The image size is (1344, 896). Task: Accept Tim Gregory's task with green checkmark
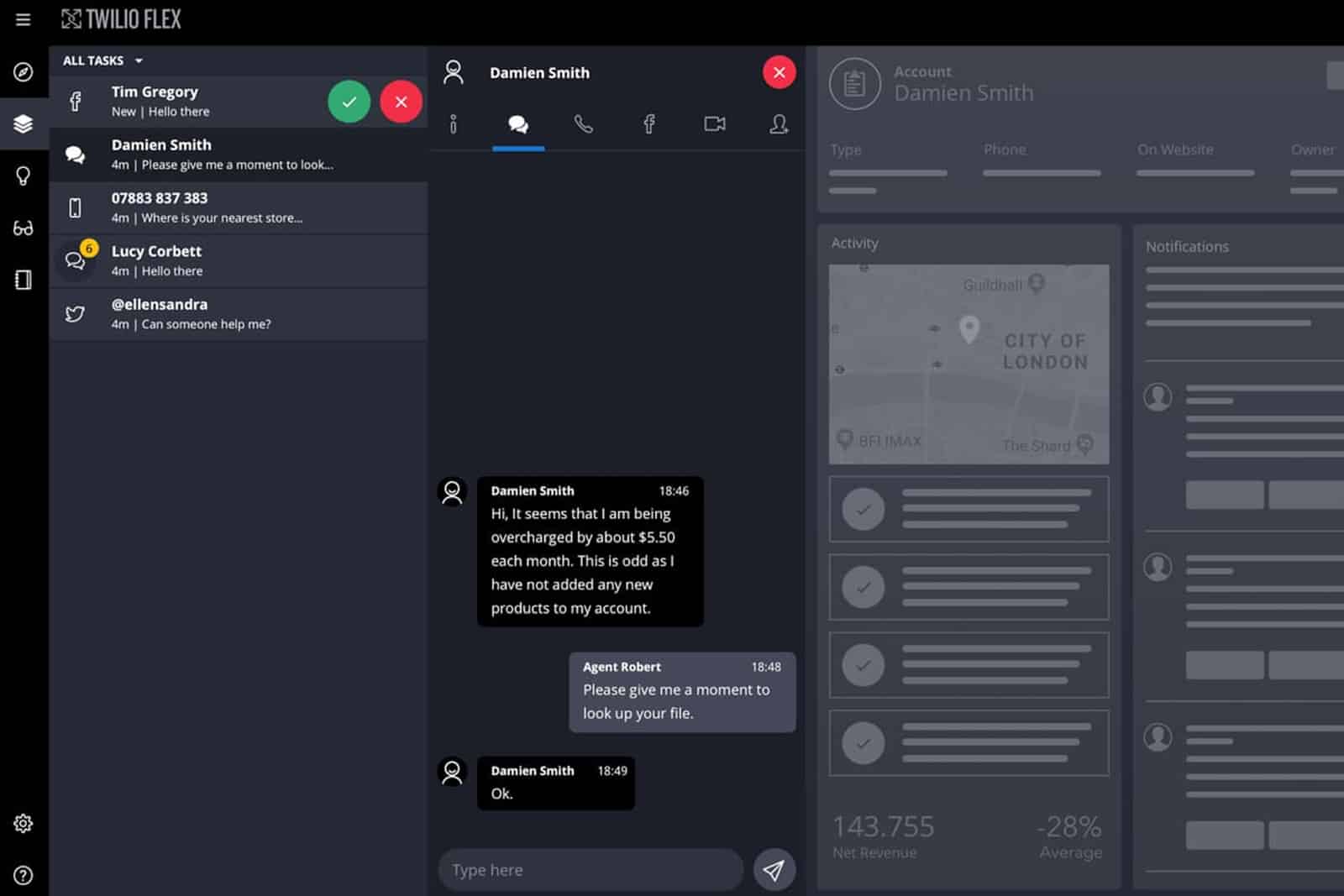(x=349, y=102)
